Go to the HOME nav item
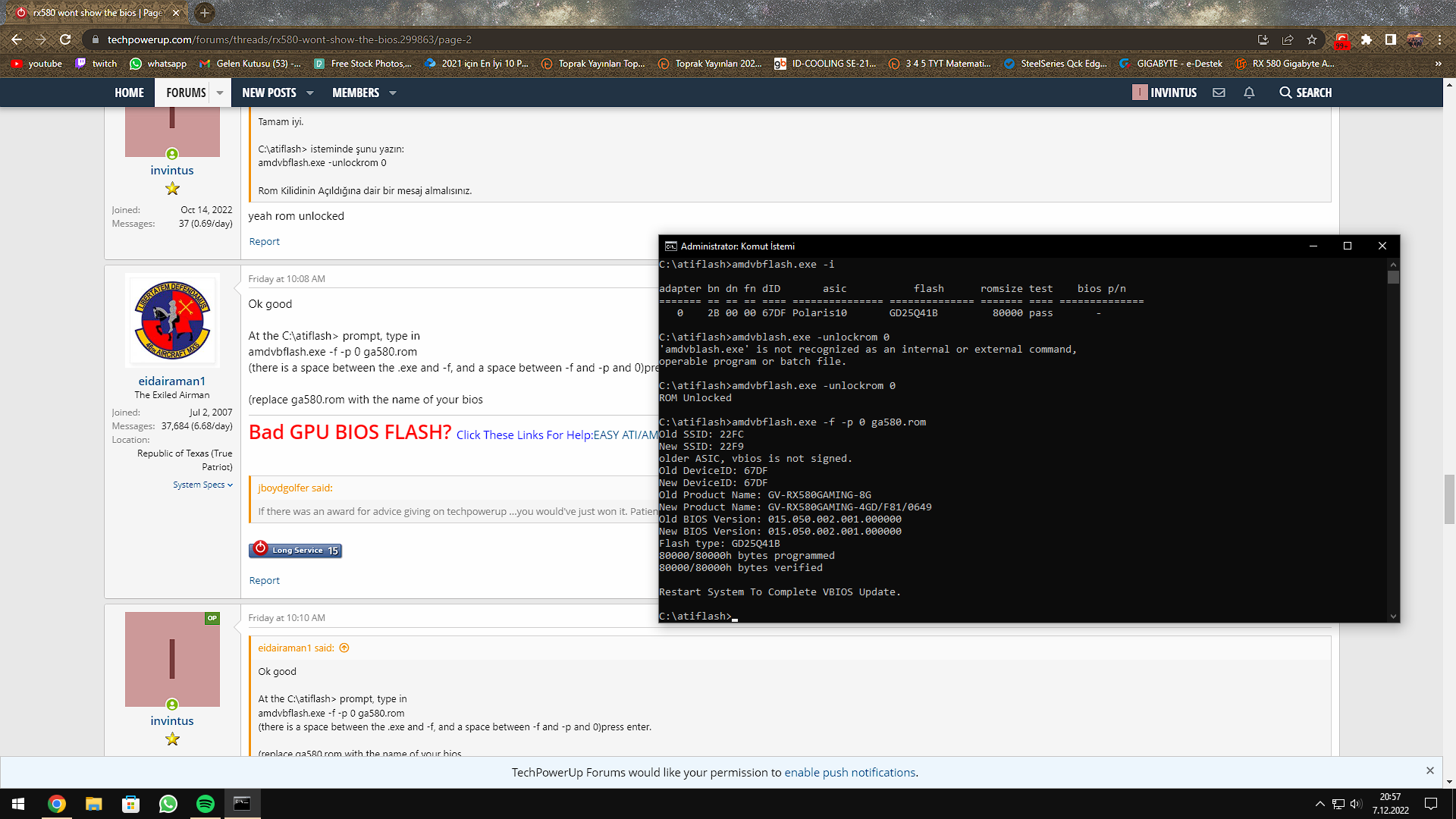1456x819 pixels. tap(129, 93)
